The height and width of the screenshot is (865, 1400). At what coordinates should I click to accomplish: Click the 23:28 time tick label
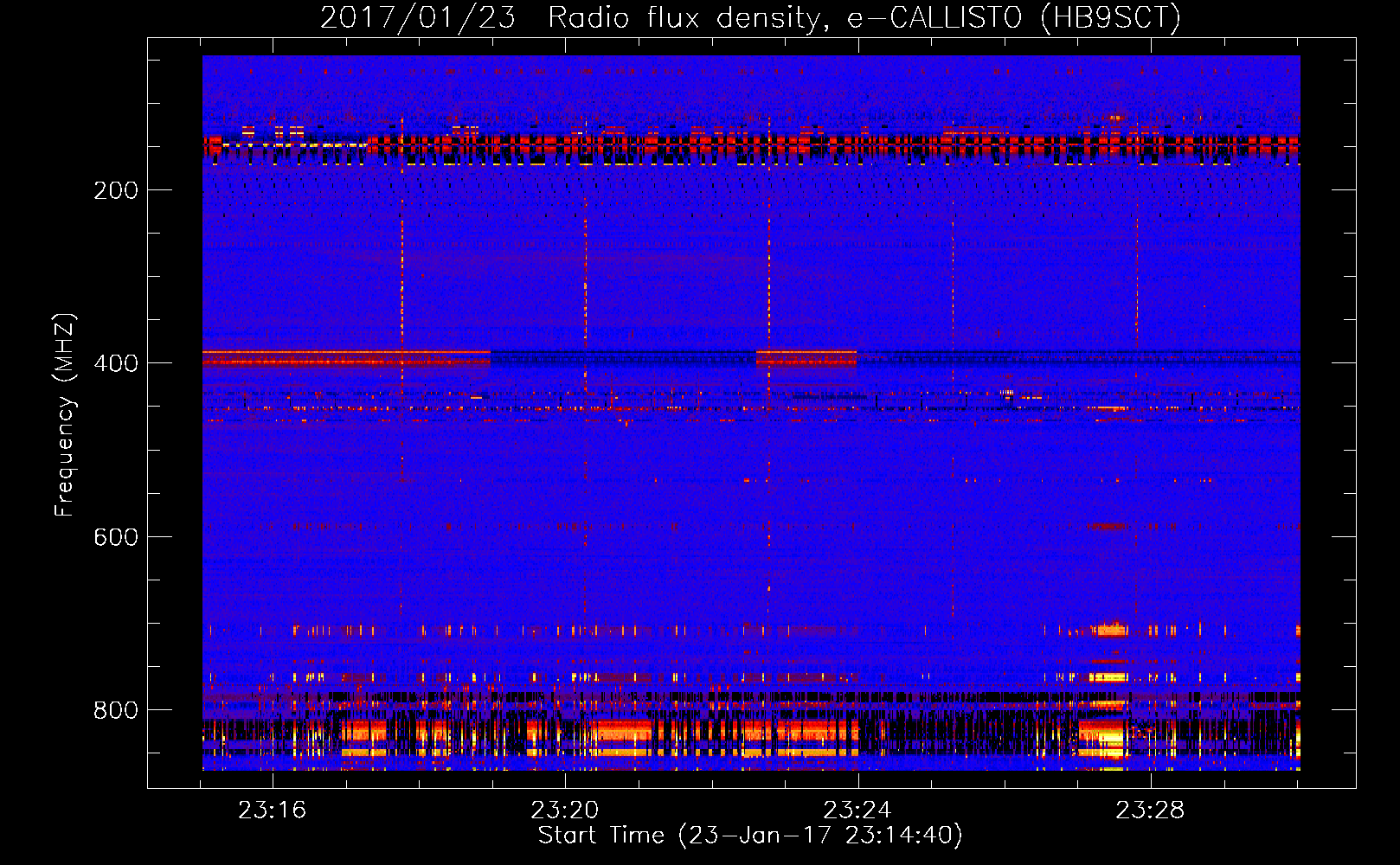click(x=1150, y=811)
